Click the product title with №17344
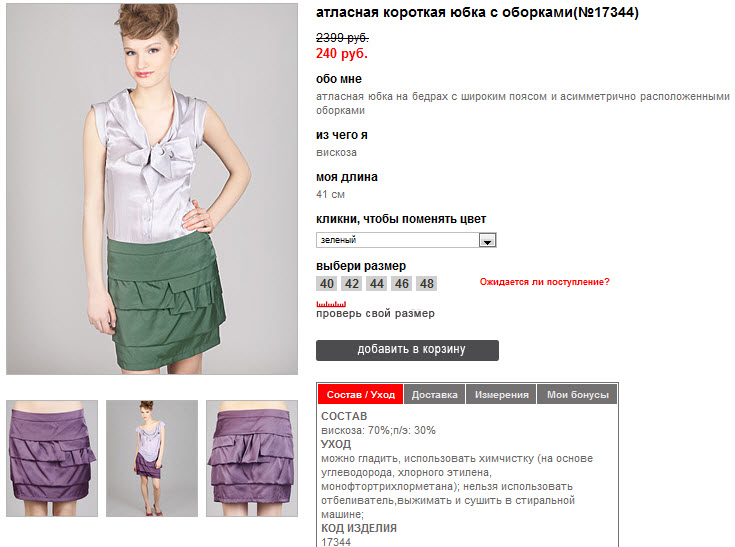 (477, 13)
